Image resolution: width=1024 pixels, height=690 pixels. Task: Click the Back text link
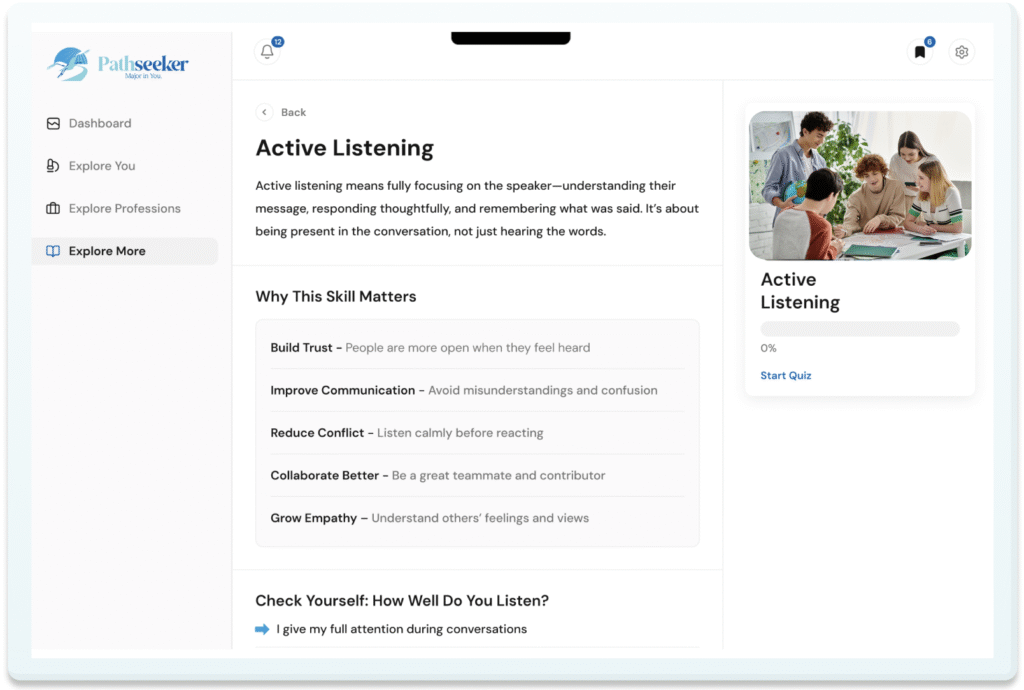pos(293,112)
